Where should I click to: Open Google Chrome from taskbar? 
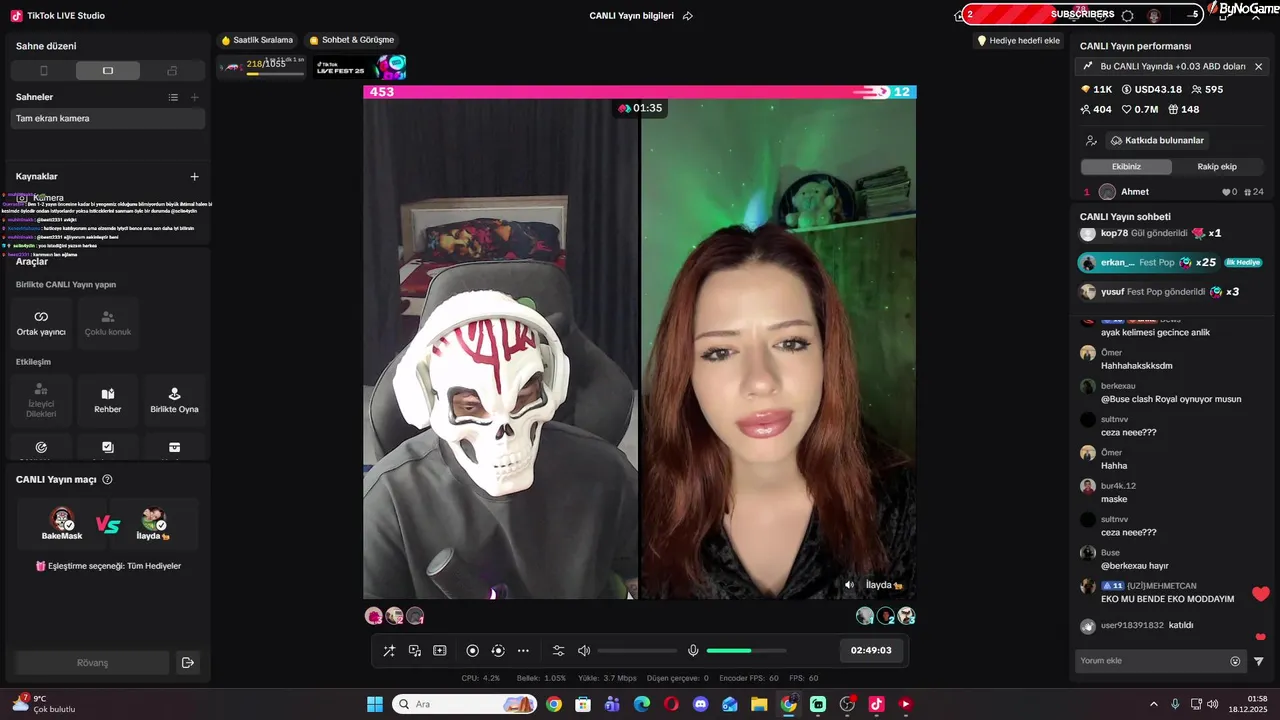(554, 704)
